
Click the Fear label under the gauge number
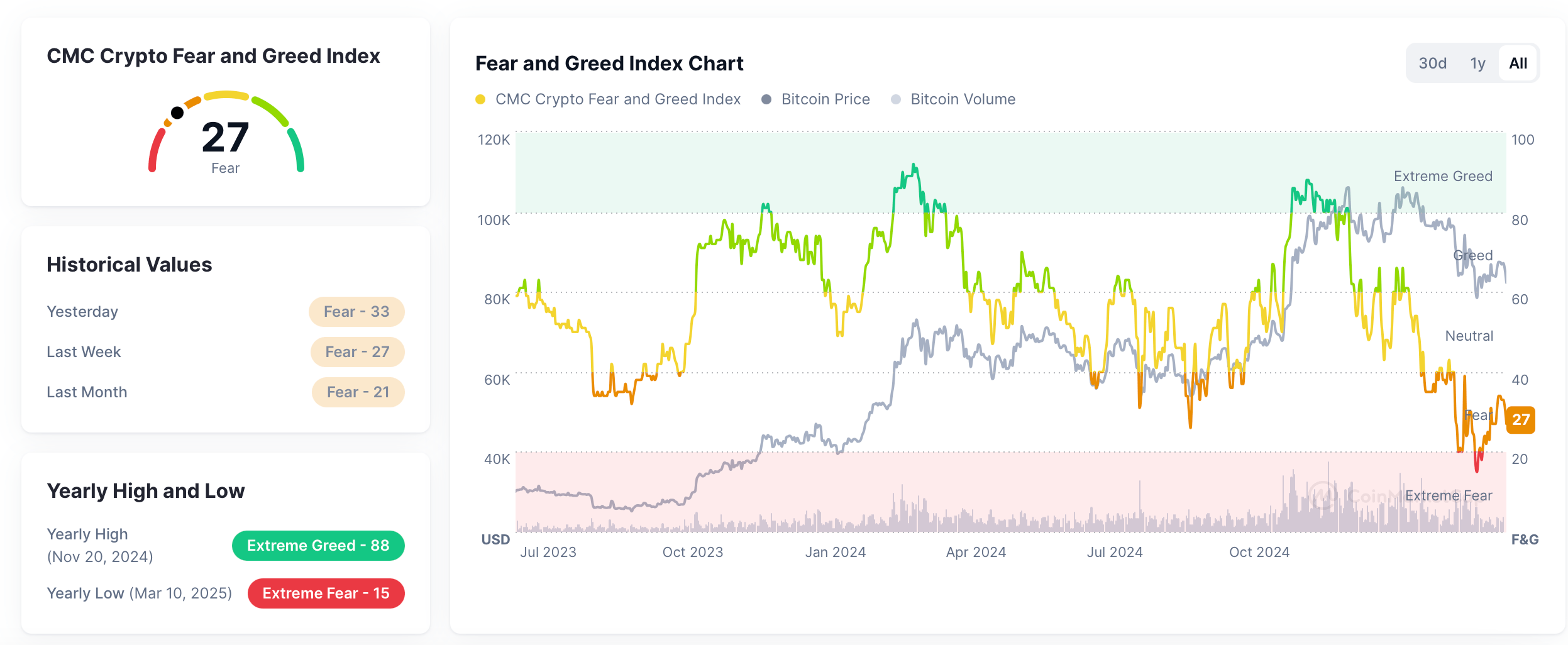click(226, 167)
